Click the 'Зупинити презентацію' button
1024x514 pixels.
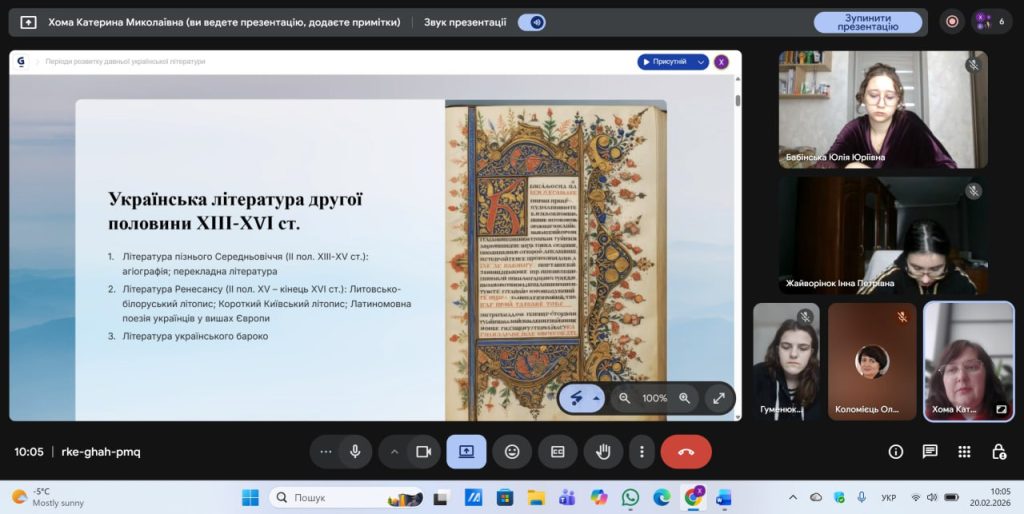(x=867, y=22)
